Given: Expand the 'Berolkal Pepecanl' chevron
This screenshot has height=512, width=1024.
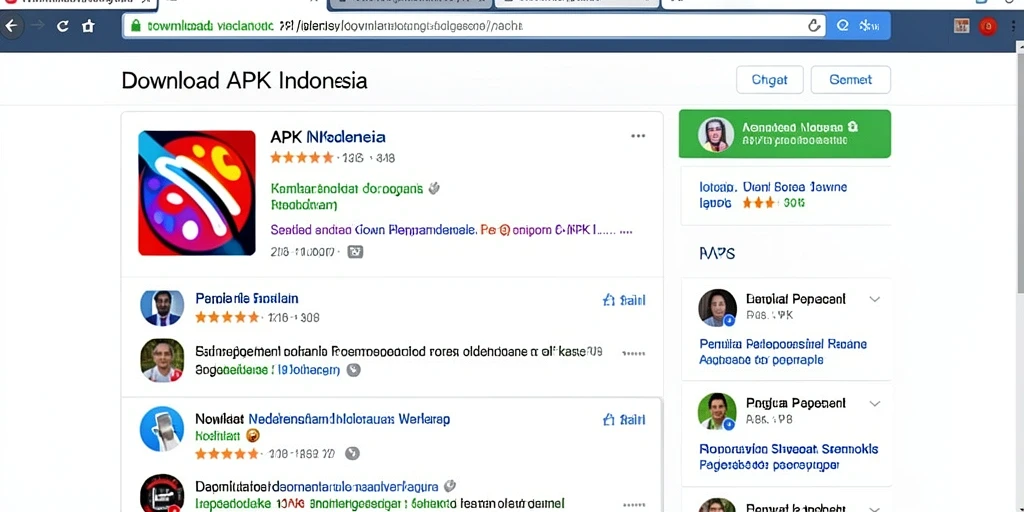Looking at the screenshot, I should pos(874,299).
